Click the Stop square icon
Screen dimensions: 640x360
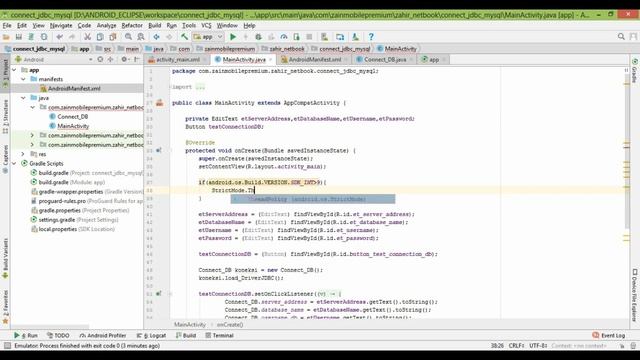309,37
